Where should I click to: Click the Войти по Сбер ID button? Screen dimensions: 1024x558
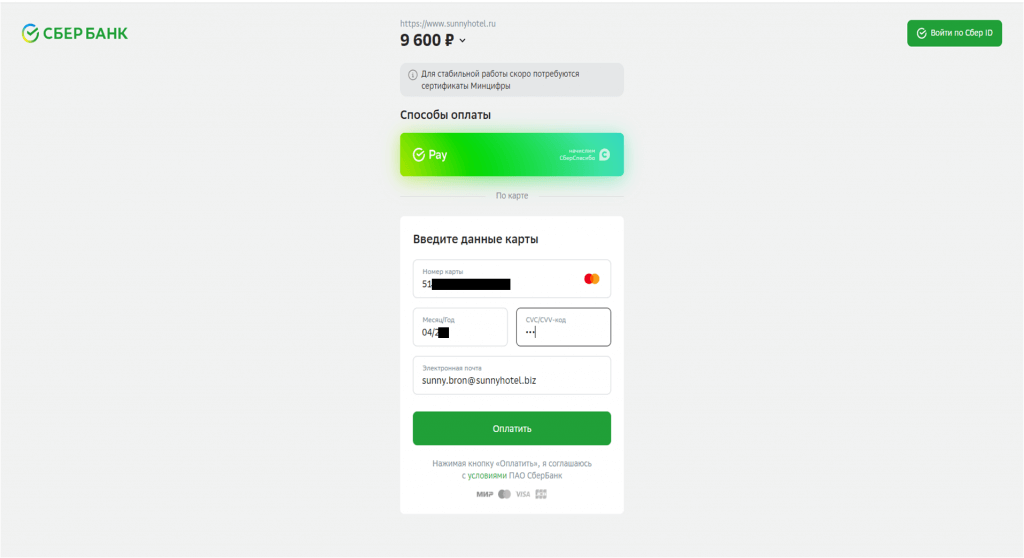tap(954, 33)
